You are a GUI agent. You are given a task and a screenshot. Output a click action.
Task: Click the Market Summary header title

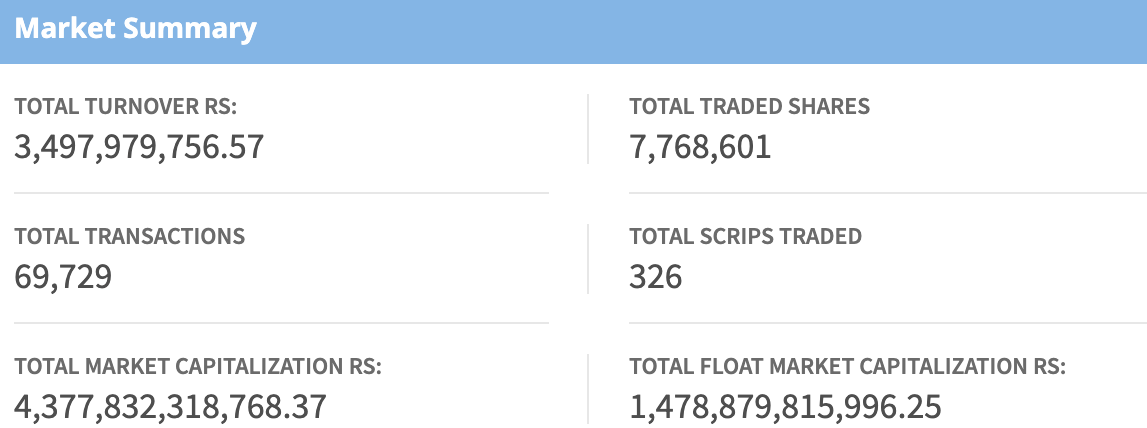[135, 28]
